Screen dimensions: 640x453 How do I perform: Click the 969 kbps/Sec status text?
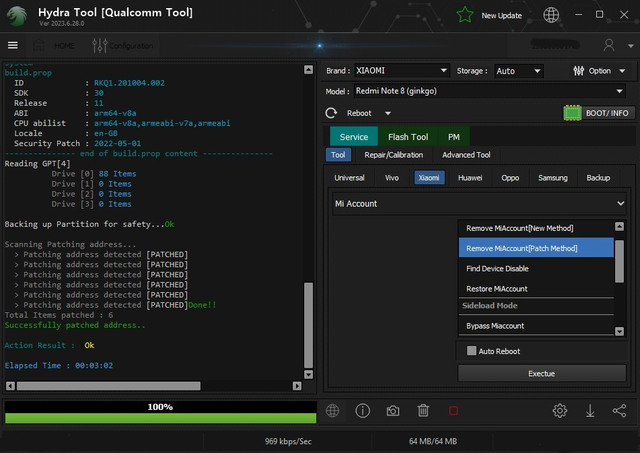(288, 441)
